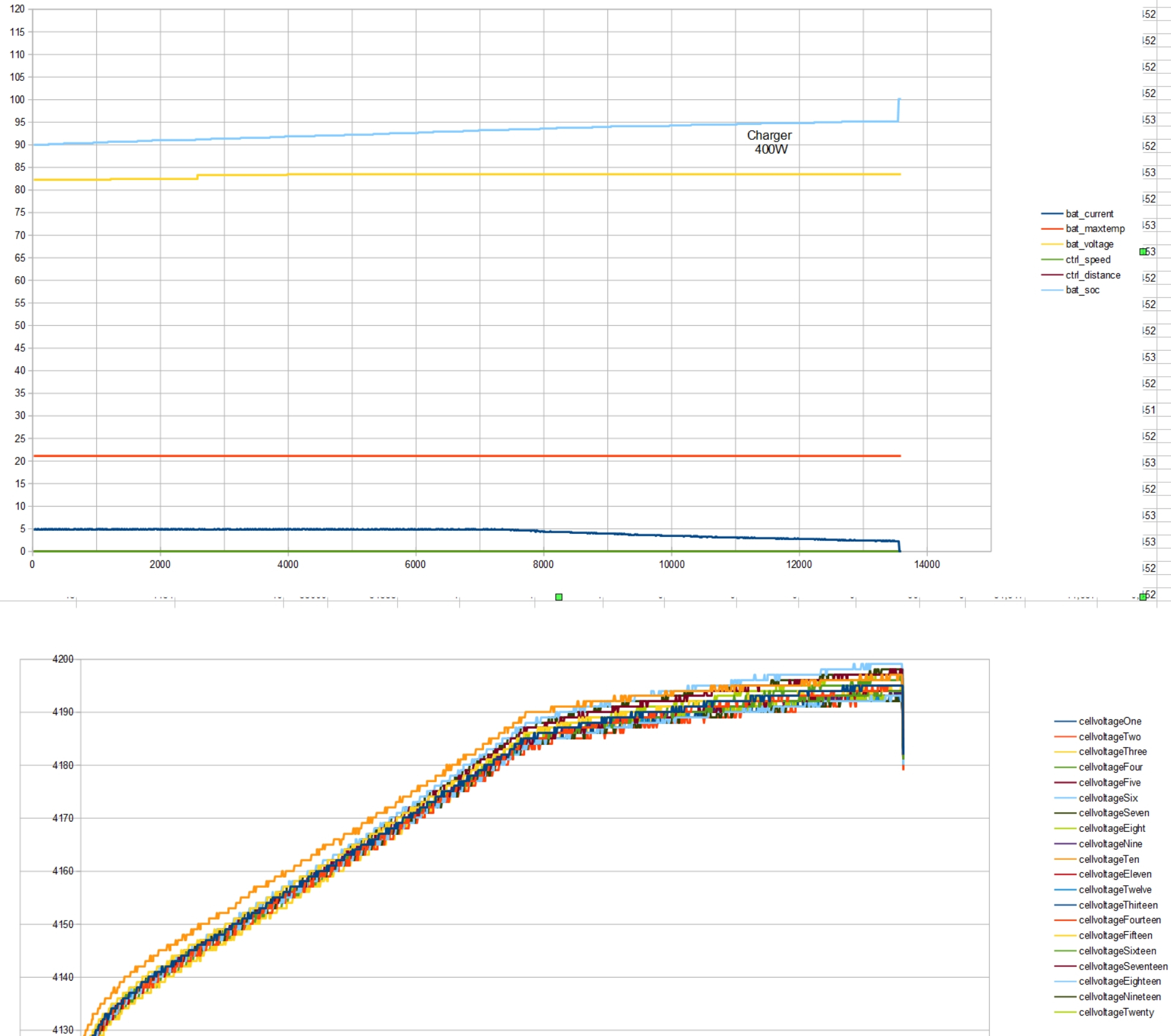Screen dimensions: 1171x1036
Task: Select the bat_maxtemp legend entry
Action: coord(1095,228)
